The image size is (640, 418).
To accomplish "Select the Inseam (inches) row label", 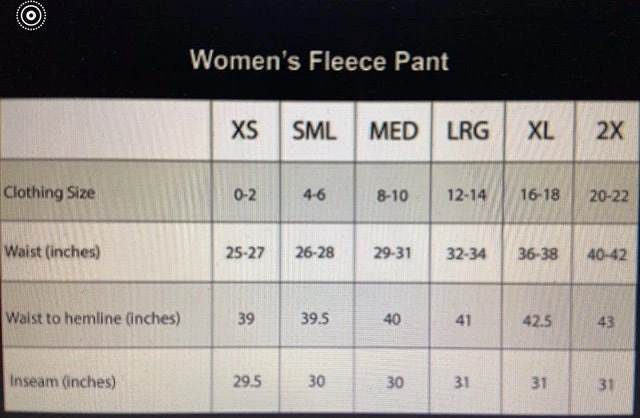I will click(x=62, y=381).
